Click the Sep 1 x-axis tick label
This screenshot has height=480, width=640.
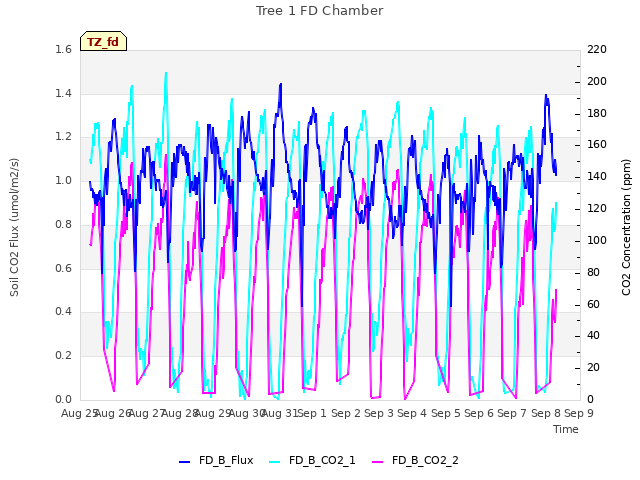point(312,413)
